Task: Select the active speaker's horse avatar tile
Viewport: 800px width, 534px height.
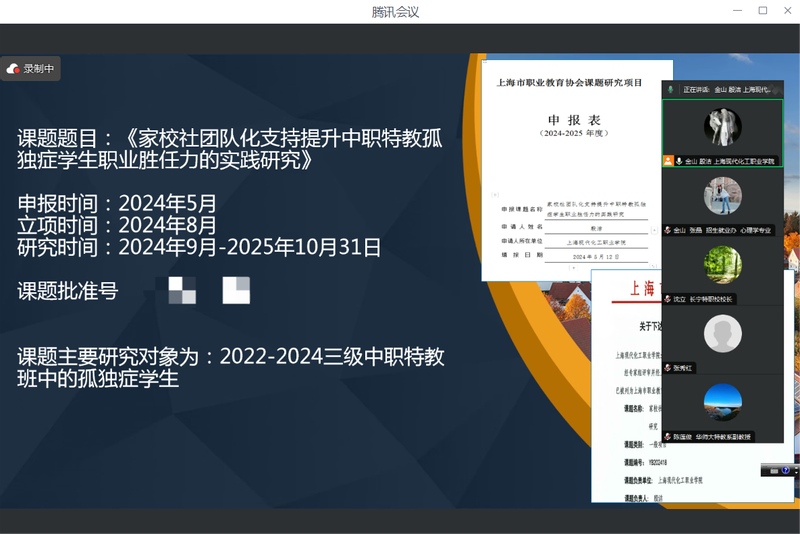Action: [722, 126]
